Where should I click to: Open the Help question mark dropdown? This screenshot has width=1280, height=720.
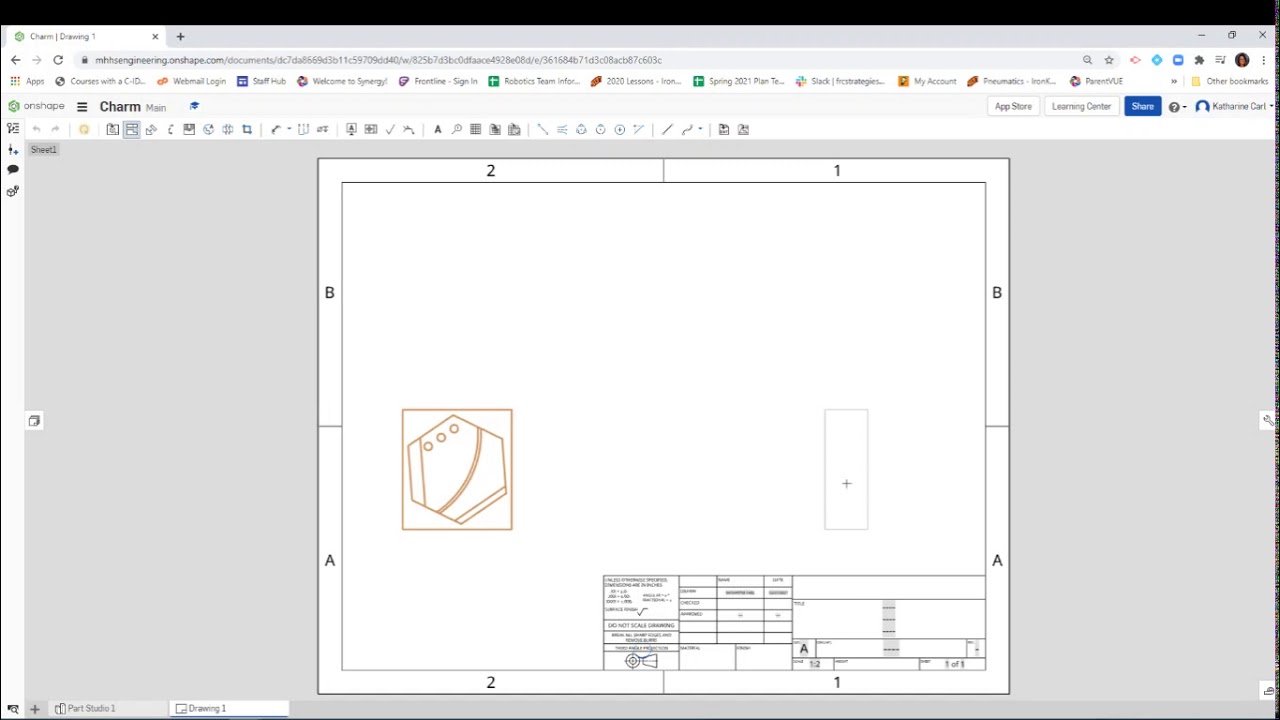[x=1177, y=107]
